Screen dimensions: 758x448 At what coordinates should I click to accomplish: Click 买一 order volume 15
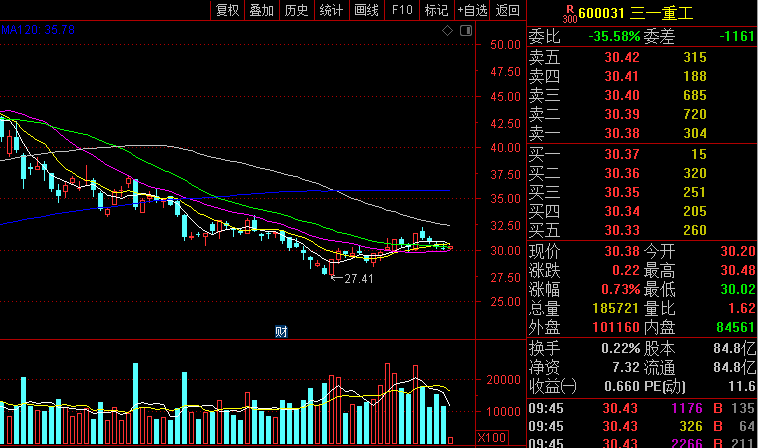tap(699, 154)
